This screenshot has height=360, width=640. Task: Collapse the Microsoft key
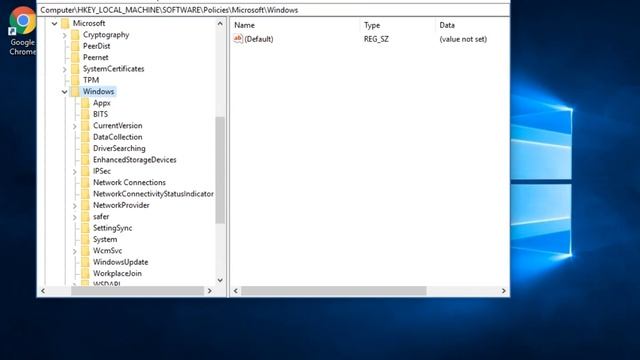(54, 24)
